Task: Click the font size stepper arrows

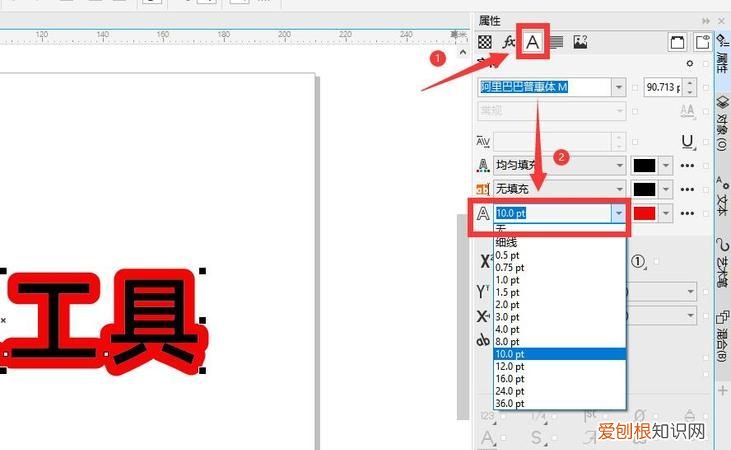Action: click(690, 87)
